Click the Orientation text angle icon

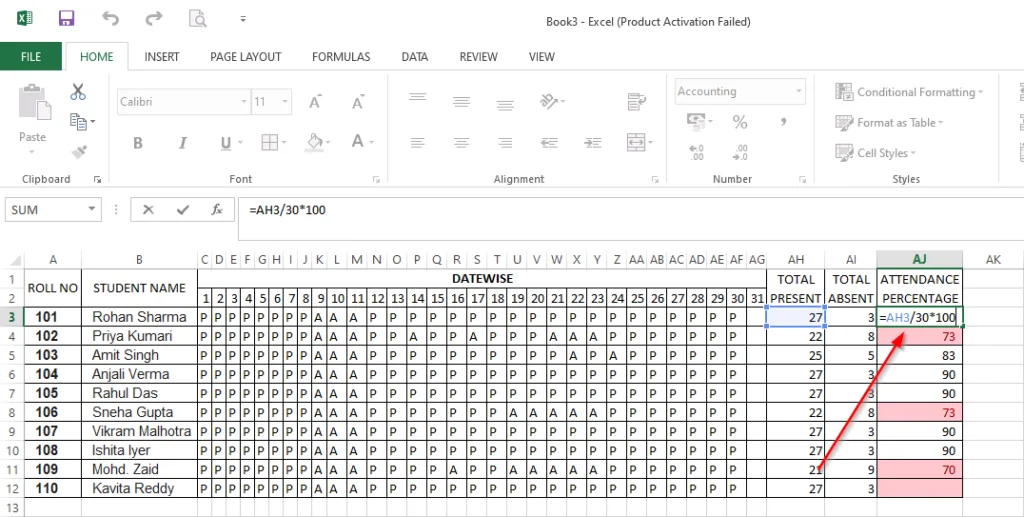click(x=549, y=101)
